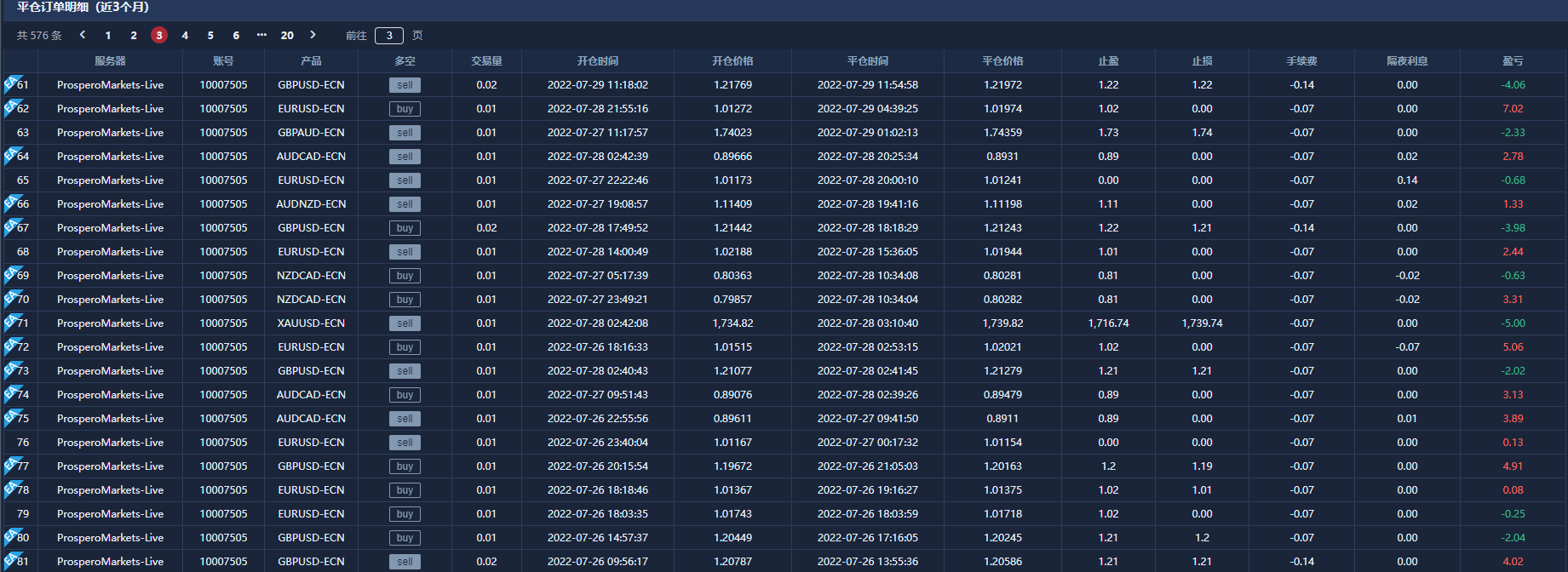The width and height of the screenshot is (1568, 572).
Task: Click take profit value 1,716.74
Action: tap(1108, 323)
